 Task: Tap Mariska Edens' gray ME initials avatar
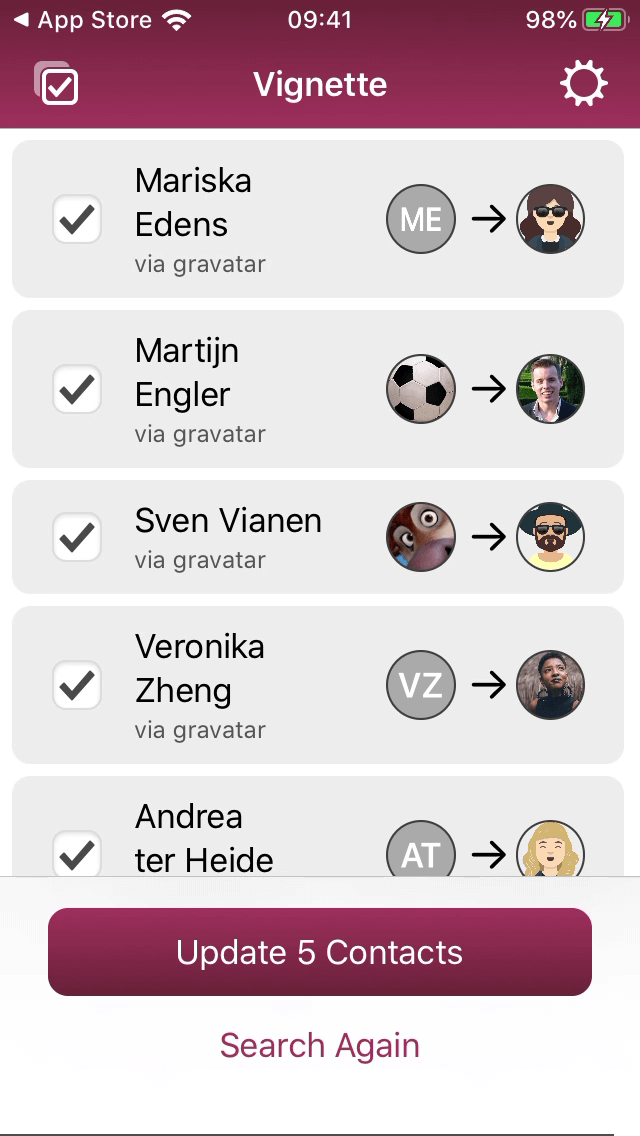(x=421, y=219)
